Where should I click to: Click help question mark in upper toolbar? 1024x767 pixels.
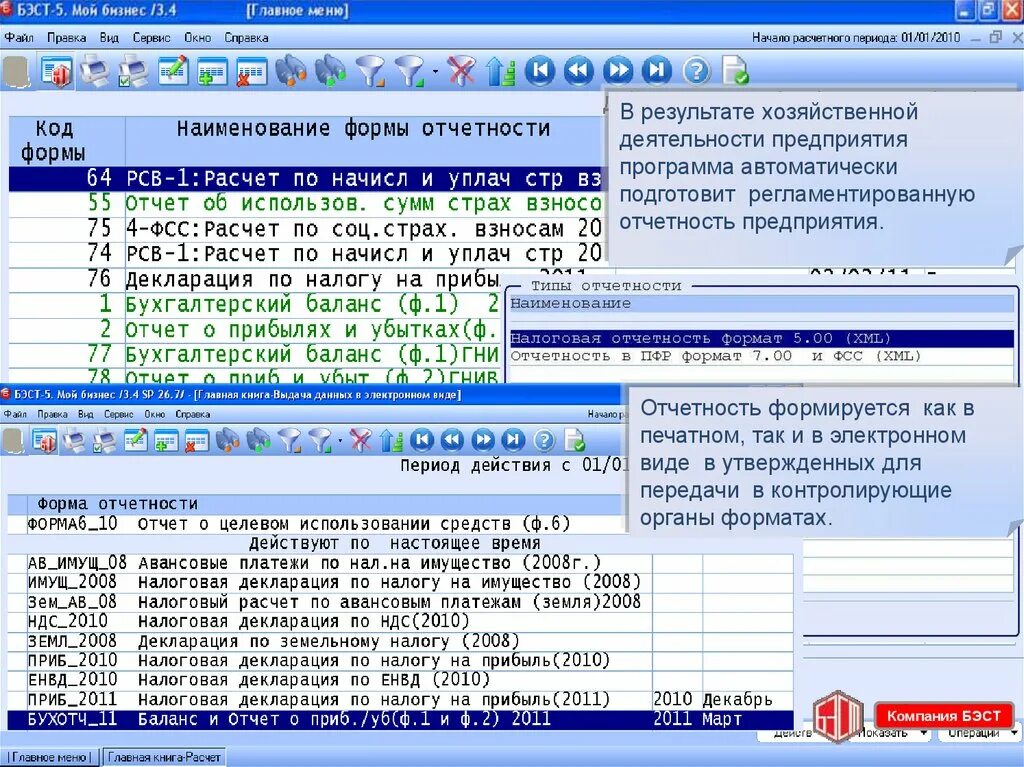pyautogui.click(x=696, y=71)
